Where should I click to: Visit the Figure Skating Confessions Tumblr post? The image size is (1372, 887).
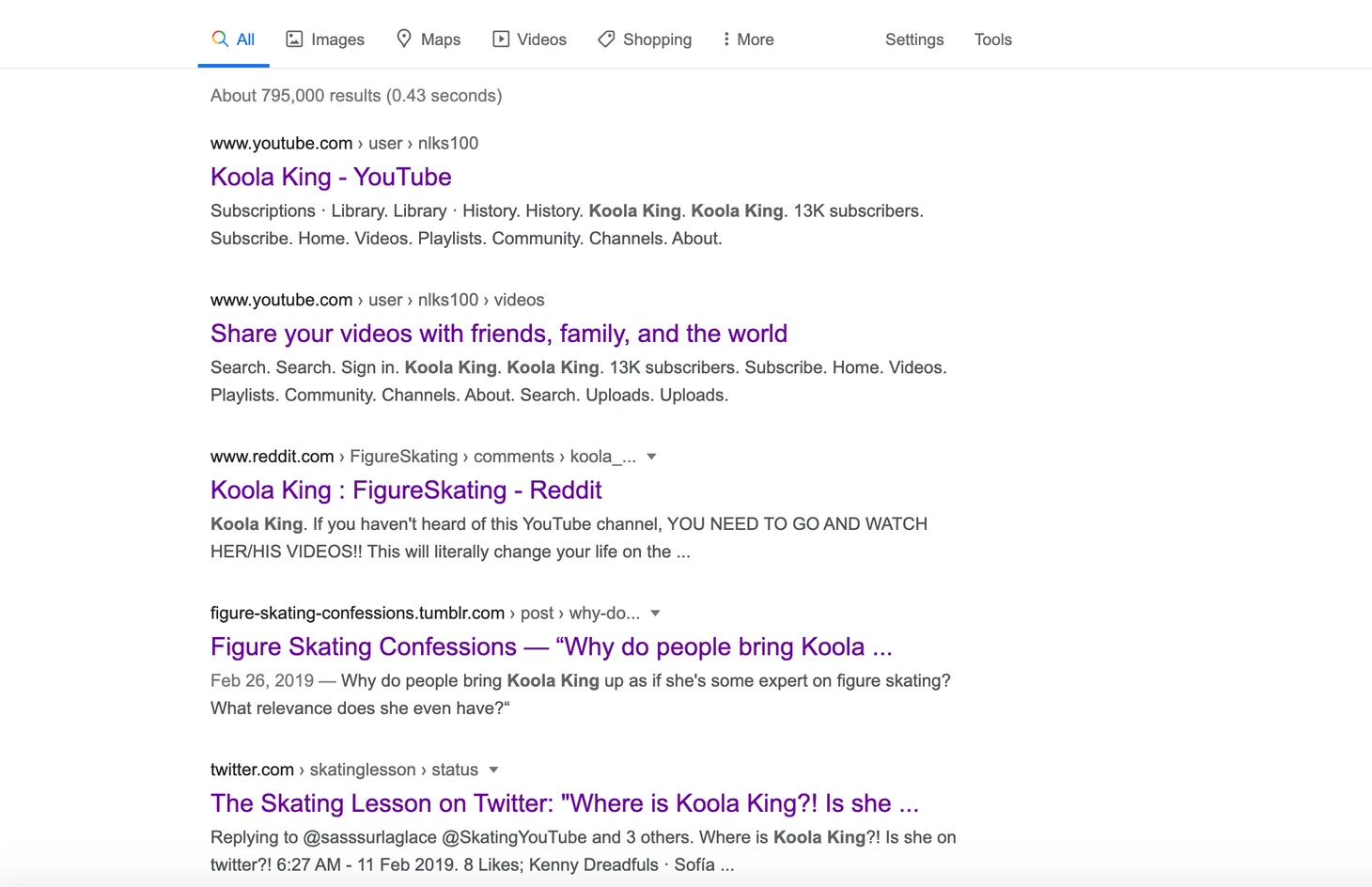pyautogui.click(x=551, y=647)
